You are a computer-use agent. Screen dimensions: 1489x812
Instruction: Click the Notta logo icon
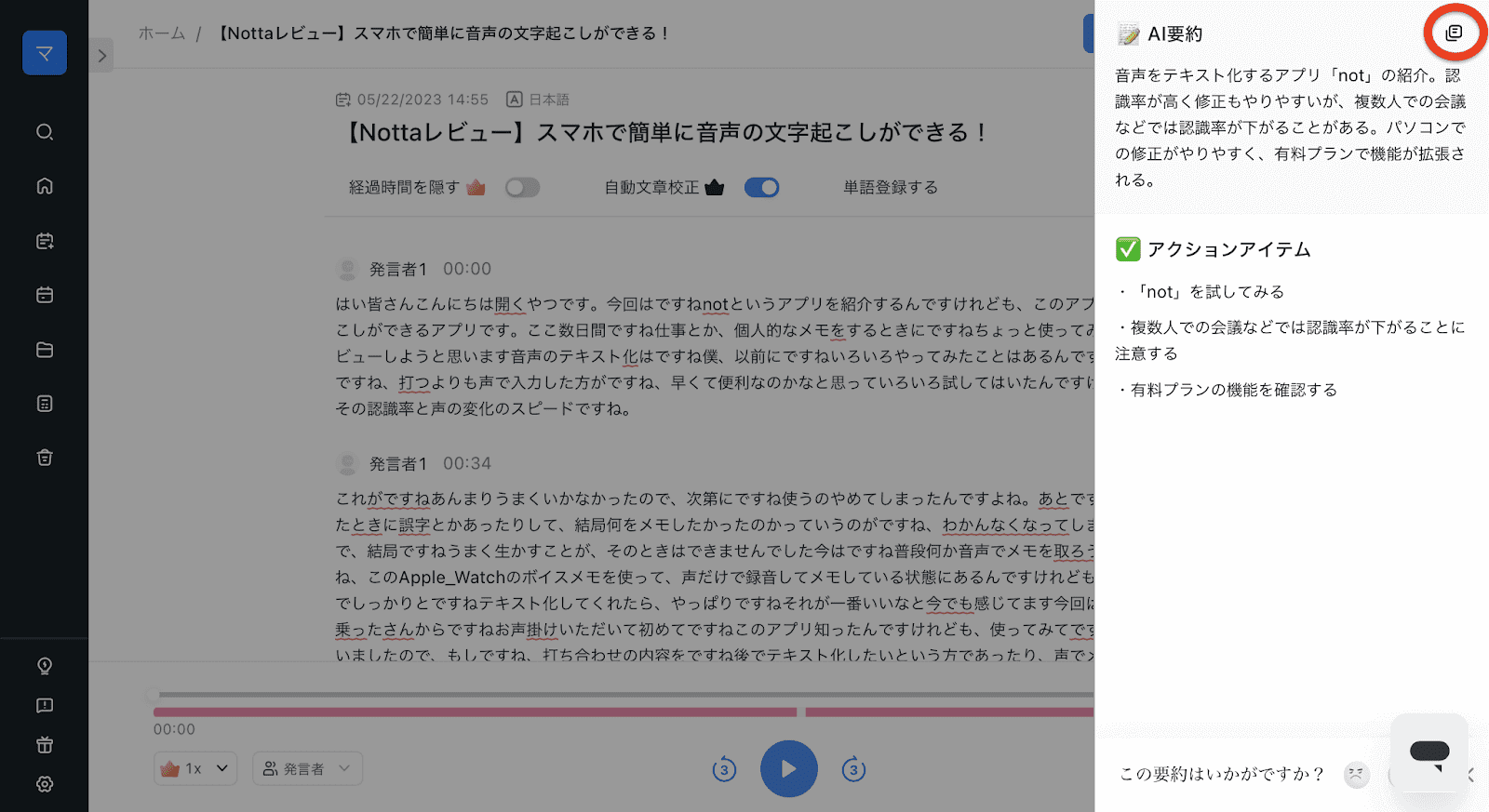click(45, 53)
